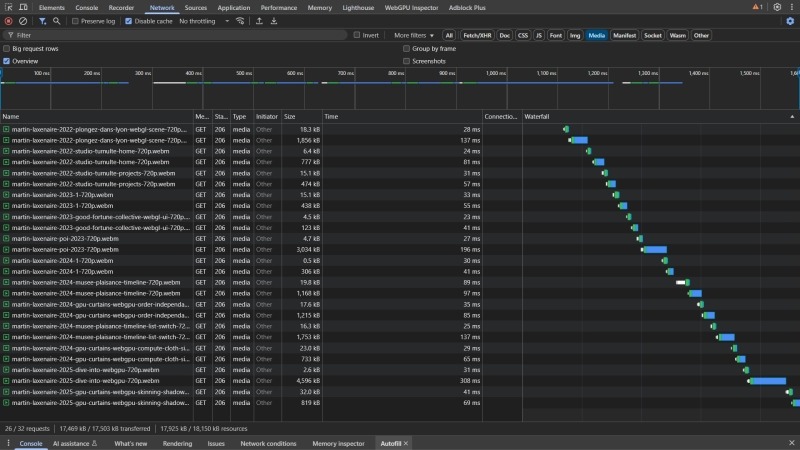Viewport: 800px width, 450px height.
Task: Switch to the Performance tab
Action: tap(279, 7)
